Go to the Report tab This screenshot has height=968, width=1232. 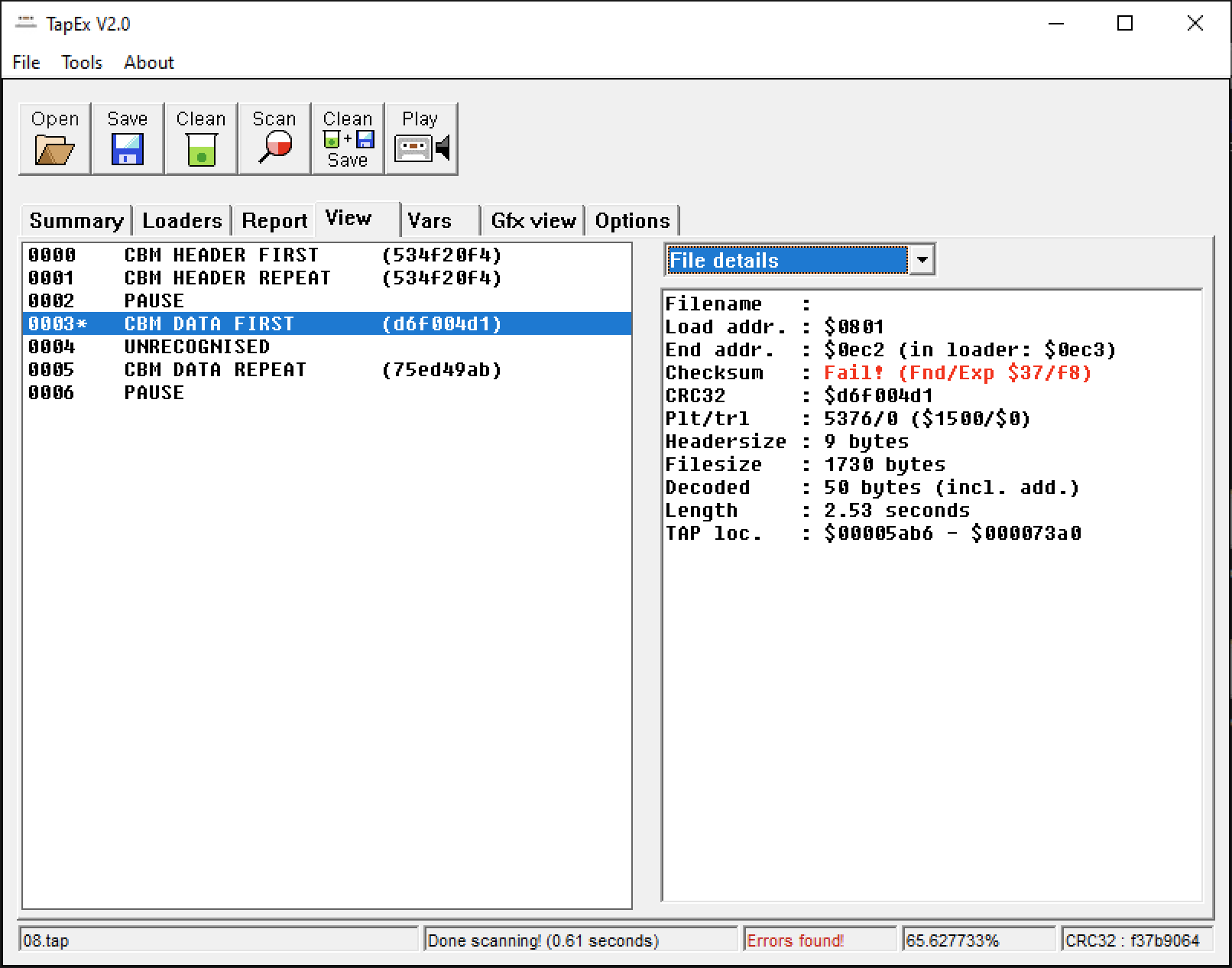pyautogui.click(x=274, y=221)
